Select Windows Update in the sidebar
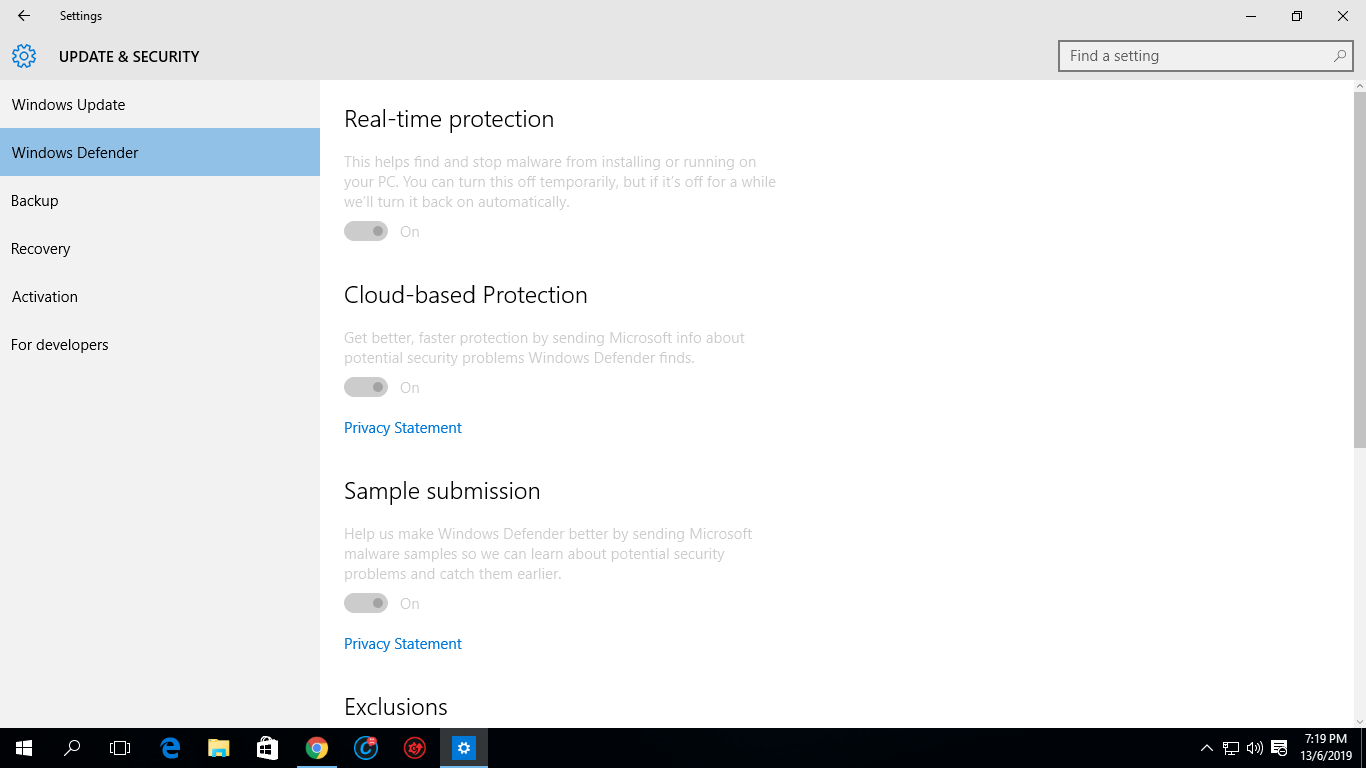The image size is (1366, 768). [160, 104]
